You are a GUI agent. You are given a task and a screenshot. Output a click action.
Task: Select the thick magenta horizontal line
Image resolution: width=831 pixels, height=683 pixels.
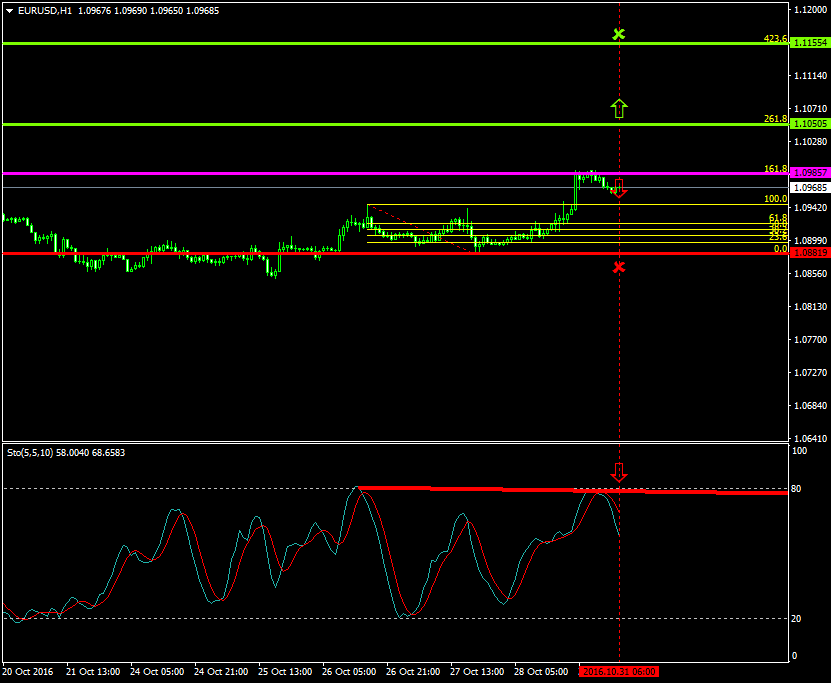click(x=300, y=173)
